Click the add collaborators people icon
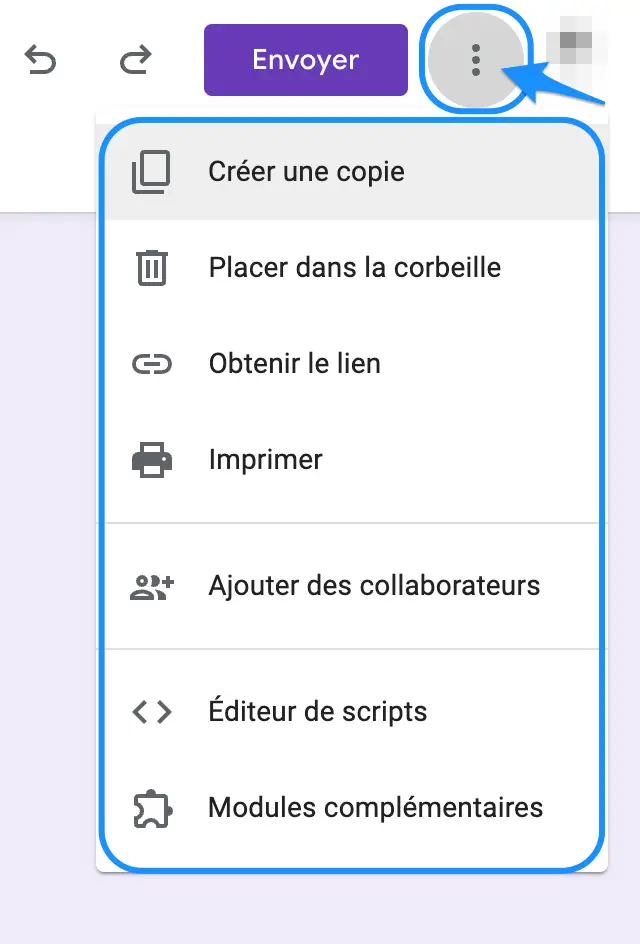 coord(152,588)
